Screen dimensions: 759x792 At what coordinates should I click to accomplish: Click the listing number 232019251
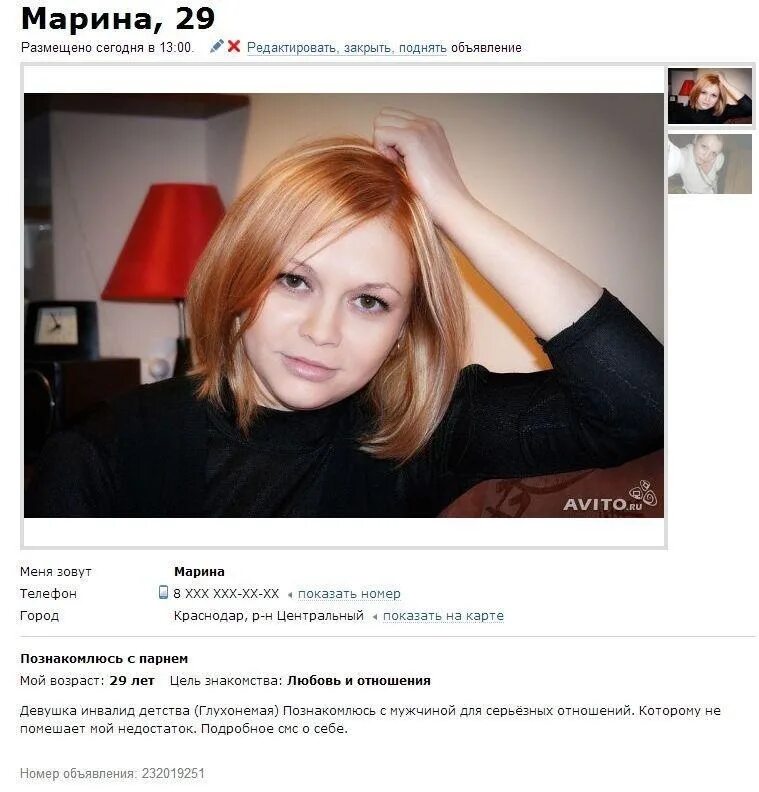click(x=173, y=774)
